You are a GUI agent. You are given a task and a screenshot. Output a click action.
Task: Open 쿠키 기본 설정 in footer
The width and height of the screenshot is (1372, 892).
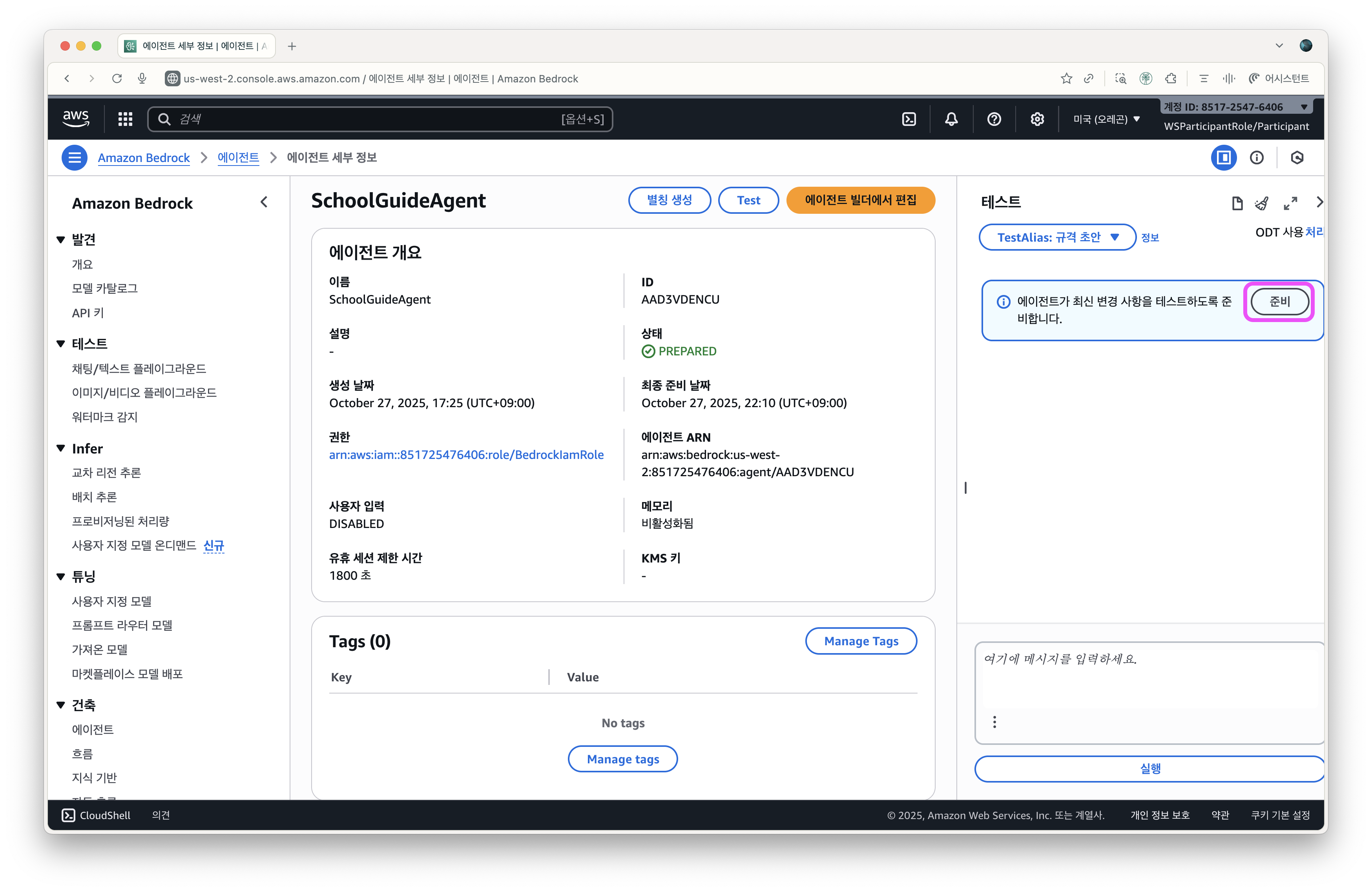coord(1280,815)
